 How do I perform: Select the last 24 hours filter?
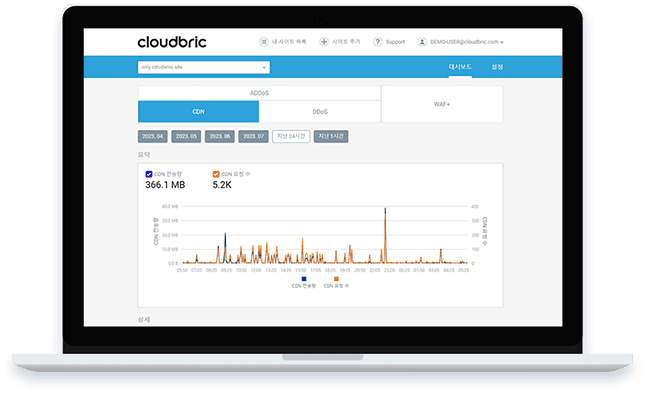(291, 136)
